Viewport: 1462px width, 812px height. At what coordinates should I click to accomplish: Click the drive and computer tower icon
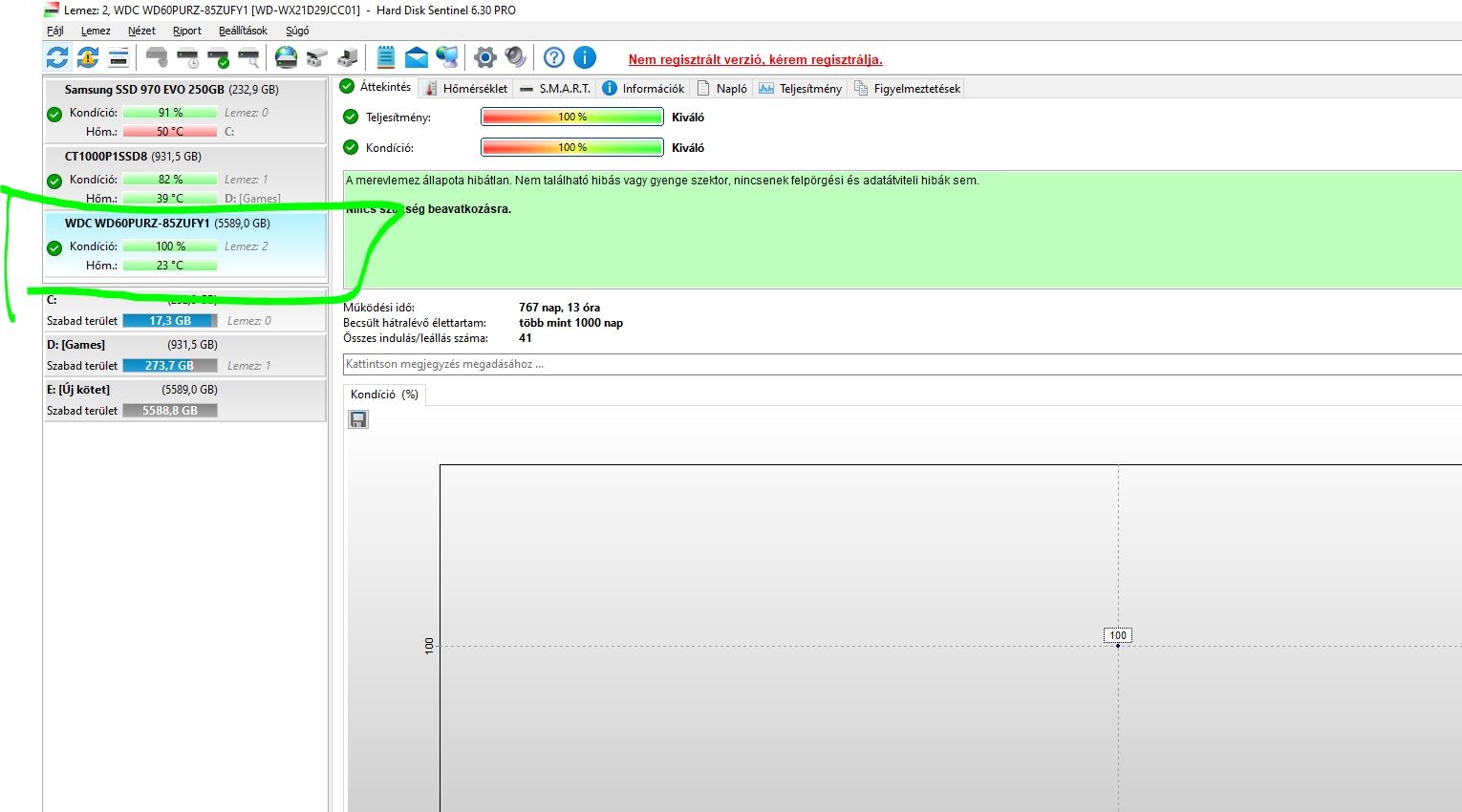[x=348, y=57]
